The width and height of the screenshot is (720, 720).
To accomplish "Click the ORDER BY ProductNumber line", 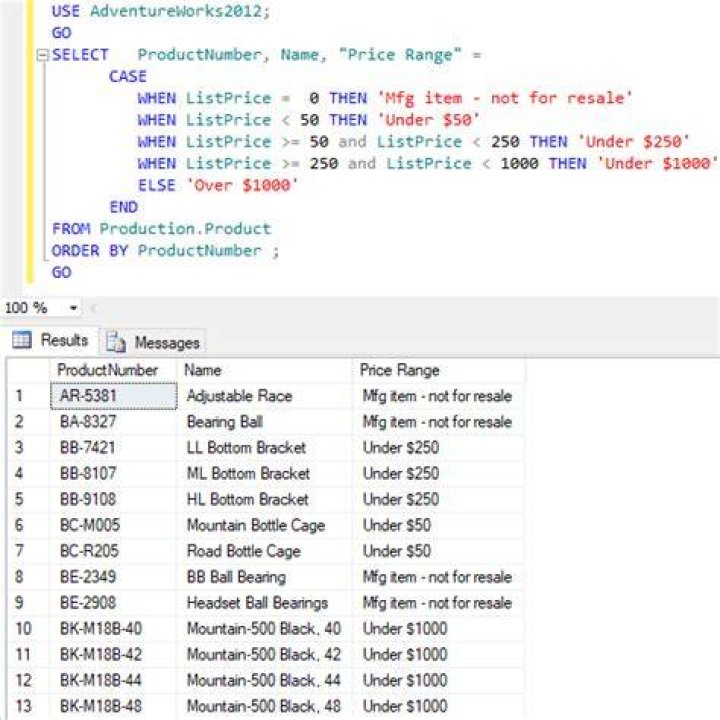I will 165,251.
